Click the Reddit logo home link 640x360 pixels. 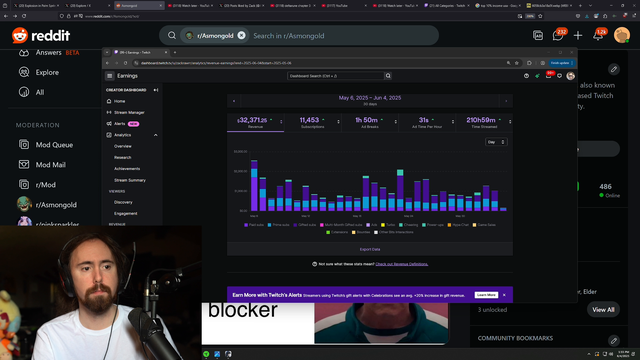click(41, 36)
